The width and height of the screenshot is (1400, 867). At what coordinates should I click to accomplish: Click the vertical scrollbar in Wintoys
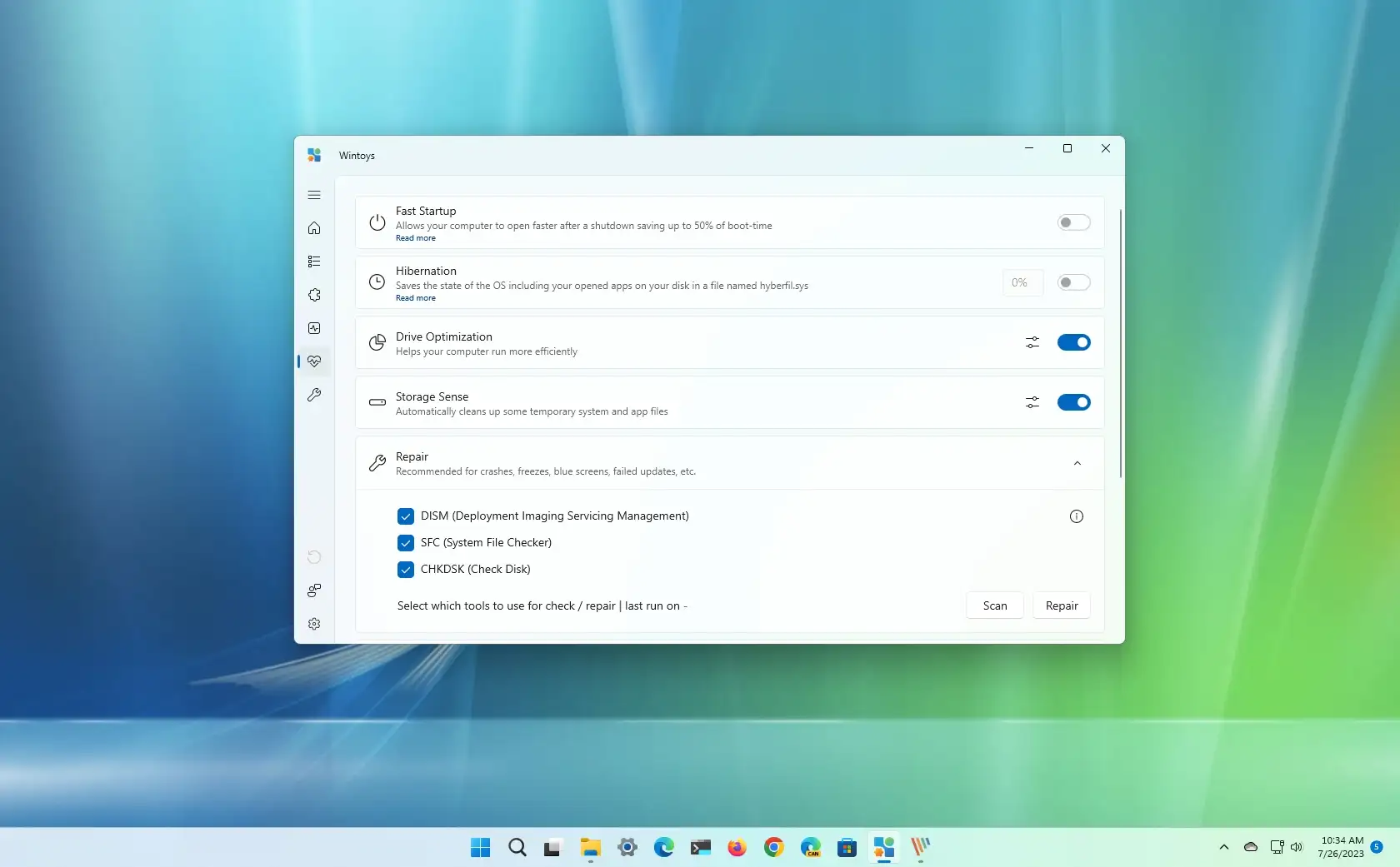tap(1121, 343)
